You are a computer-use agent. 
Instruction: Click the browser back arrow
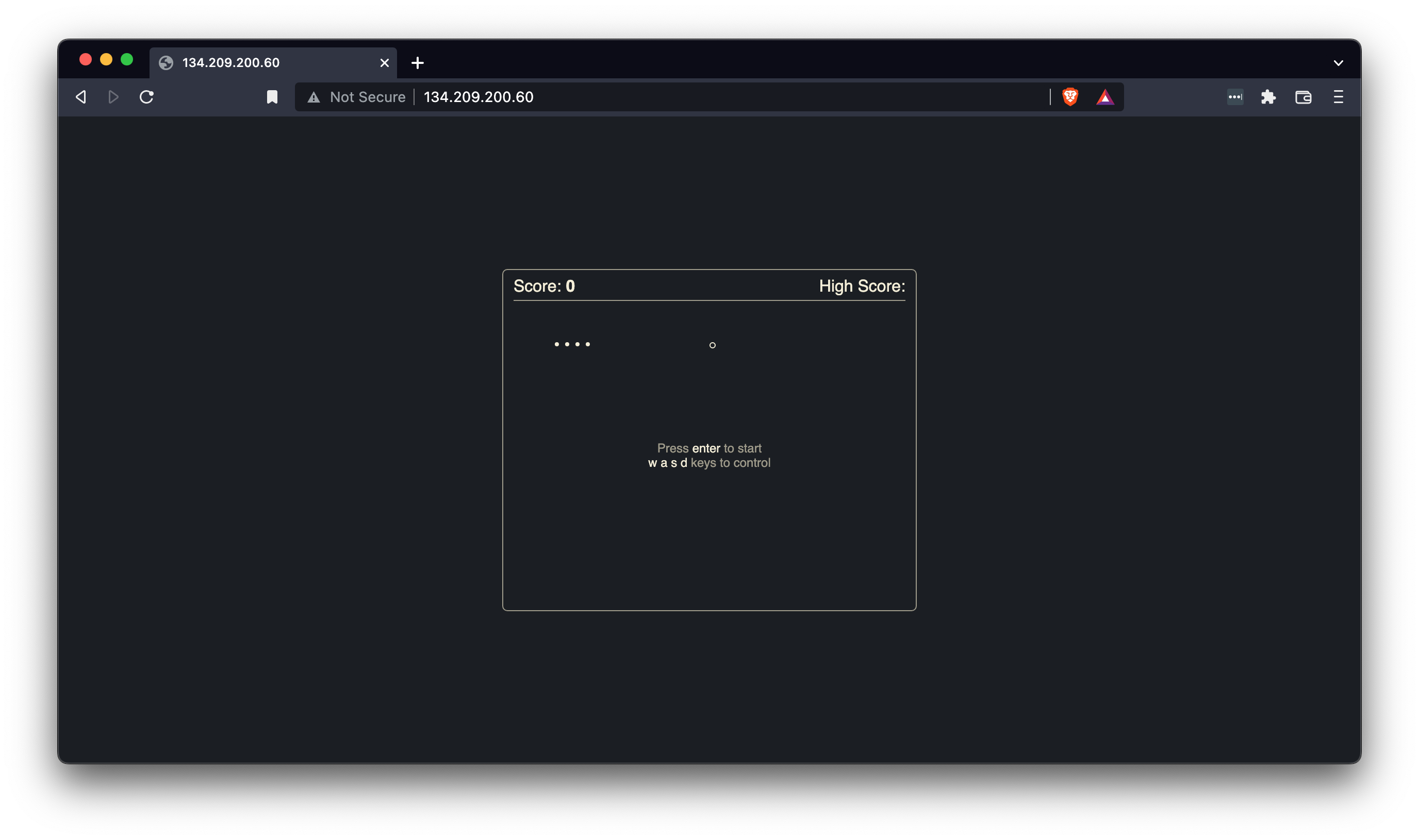[x=81, y=97]
